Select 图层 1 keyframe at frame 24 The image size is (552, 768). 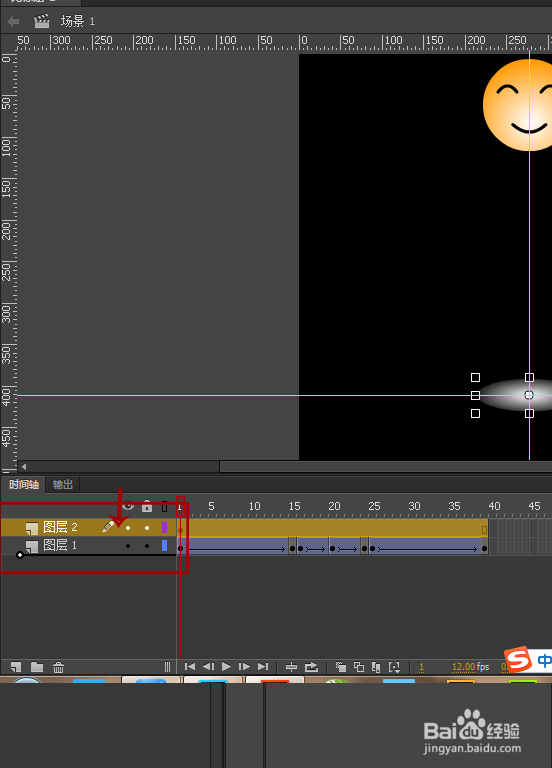[x=364, y=546]
